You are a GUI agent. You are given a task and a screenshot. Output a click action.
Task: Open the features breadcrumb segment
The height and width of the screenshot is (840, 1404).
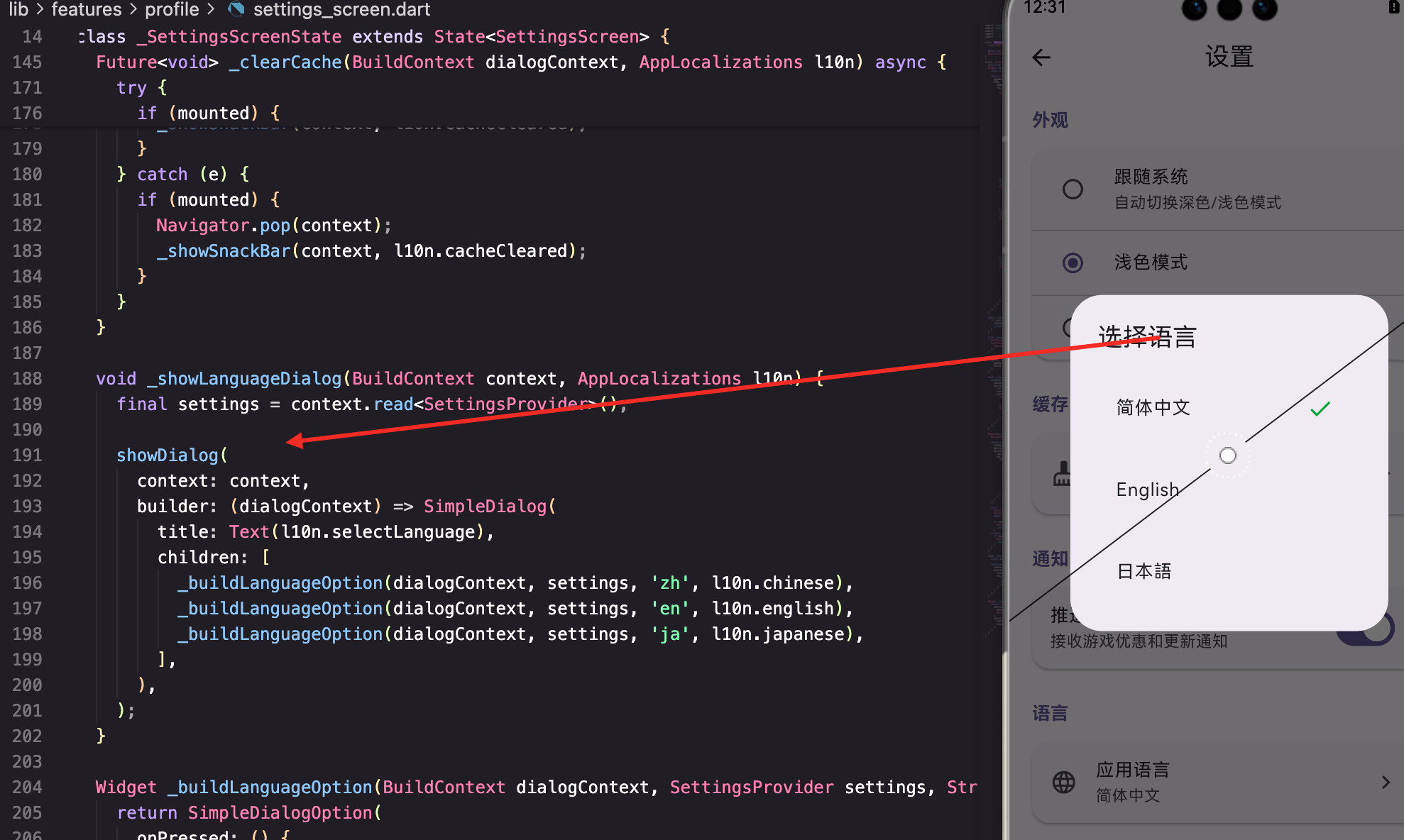click(x=87, y=9)
